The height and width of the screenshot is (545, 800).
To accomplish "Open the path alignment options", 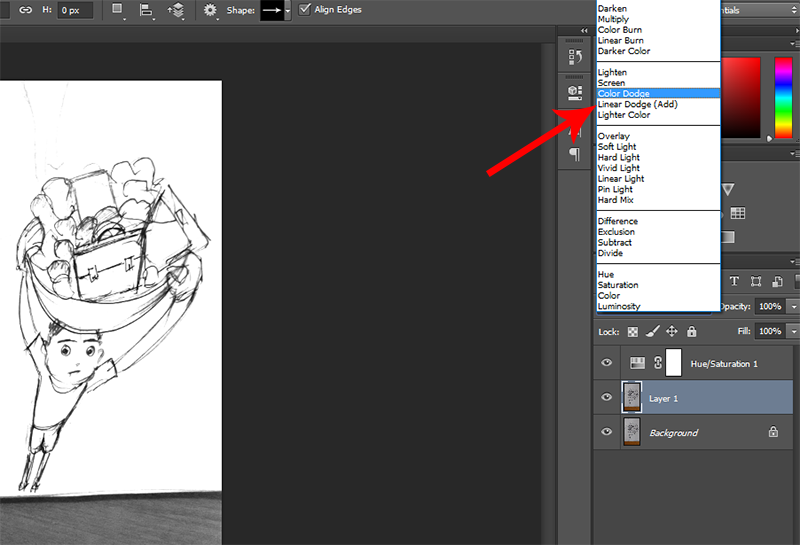I will [x=146, y=10].
